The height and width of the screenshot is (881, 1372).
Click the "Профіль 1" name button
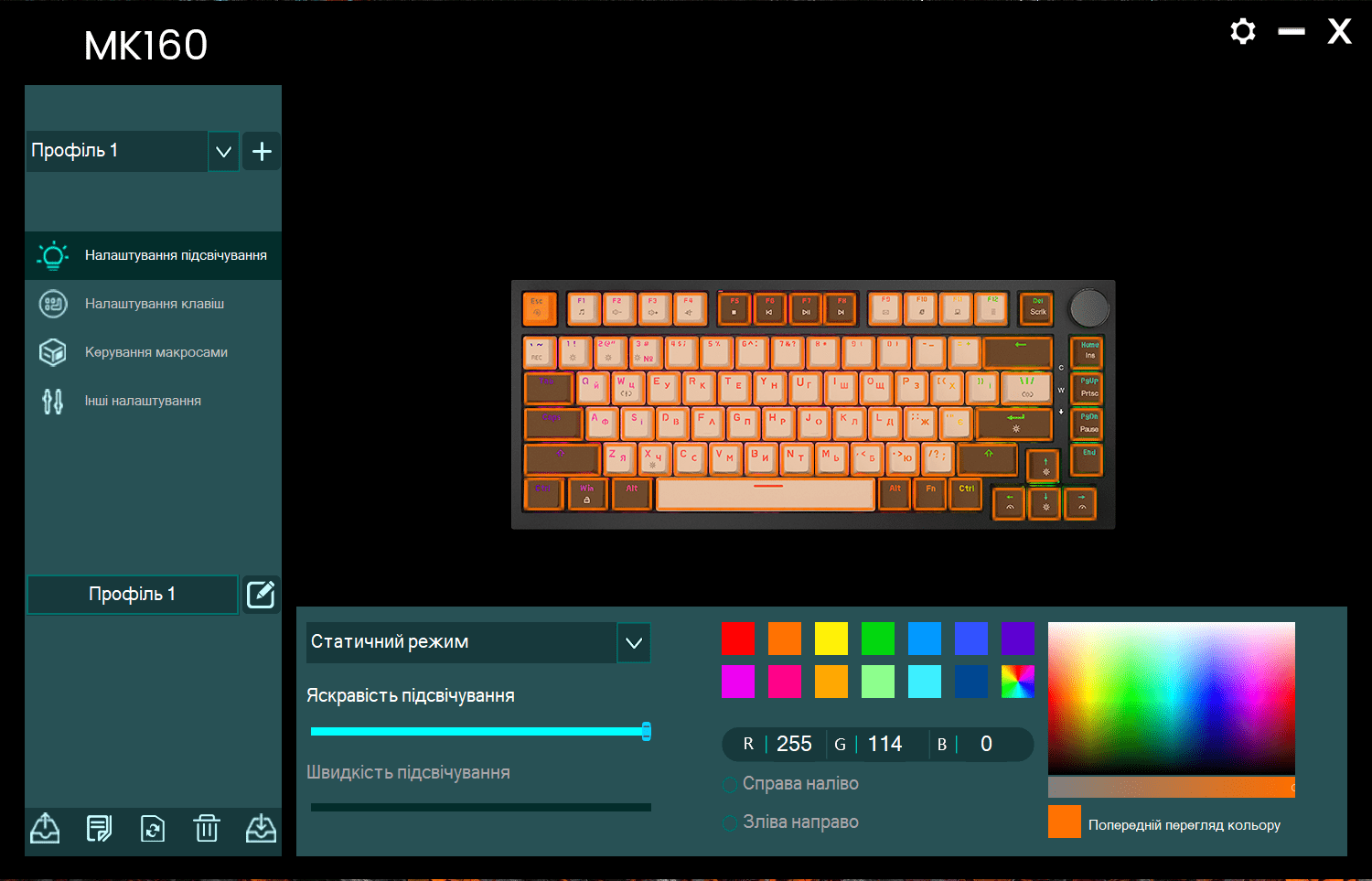click(x=133, y=595)
